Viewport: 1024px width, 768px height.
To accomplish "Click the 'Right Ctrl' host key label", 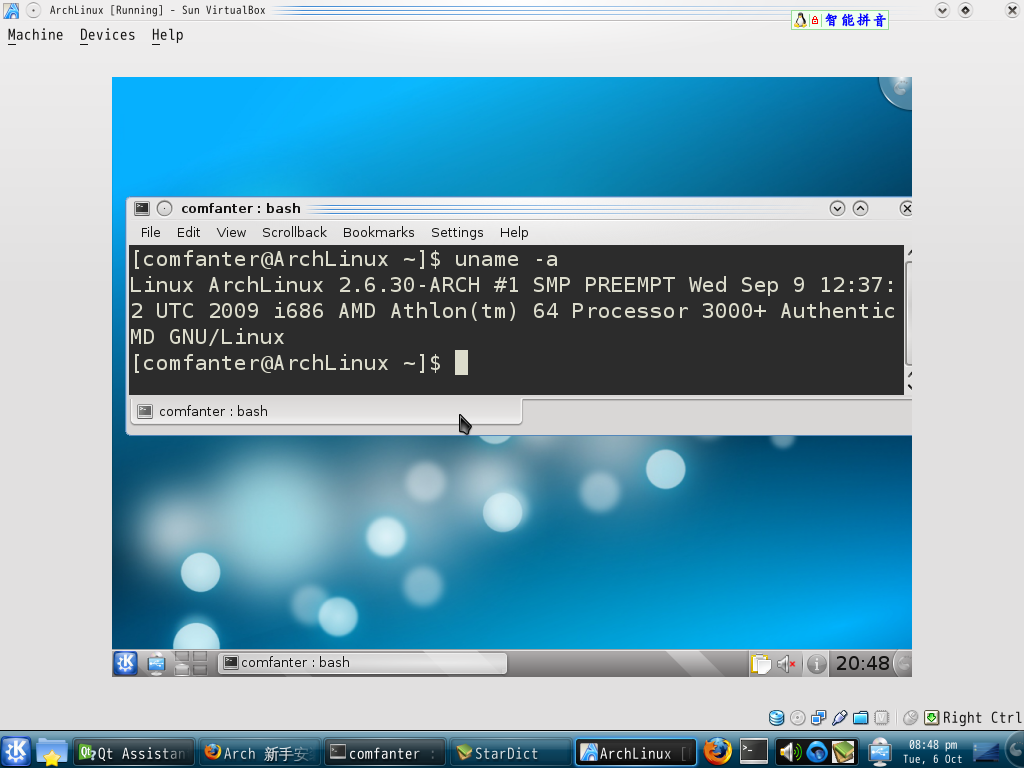I will 983,718.
